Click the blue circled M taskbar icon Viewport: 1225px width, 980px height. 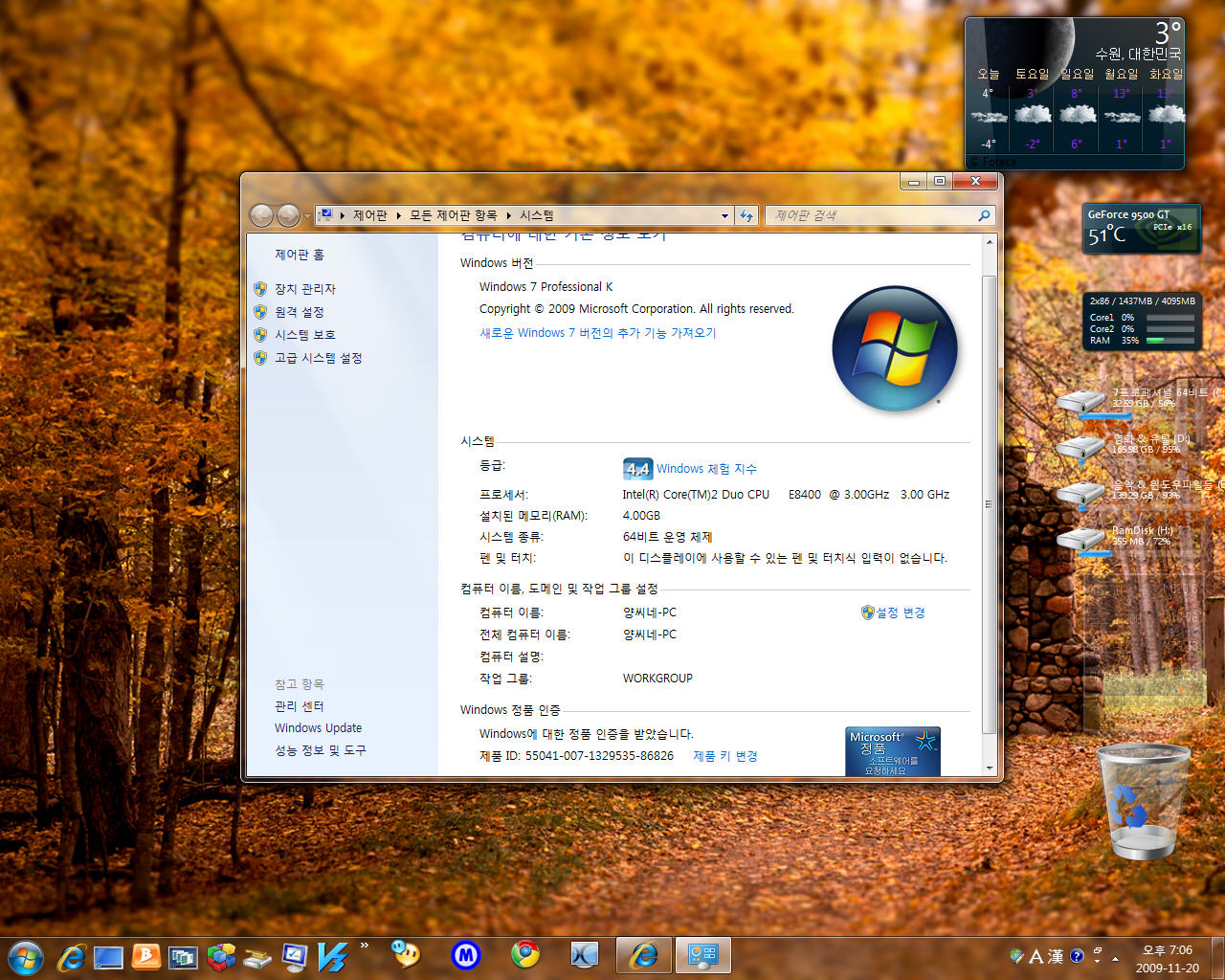[x=465, y=954]
